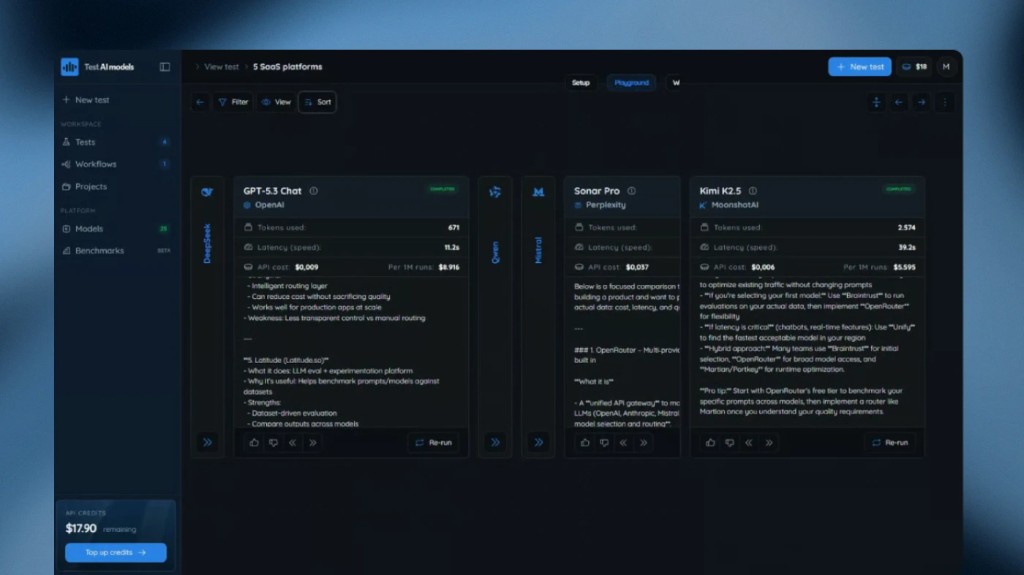Open Workflows workspace item

coord(115,164)
